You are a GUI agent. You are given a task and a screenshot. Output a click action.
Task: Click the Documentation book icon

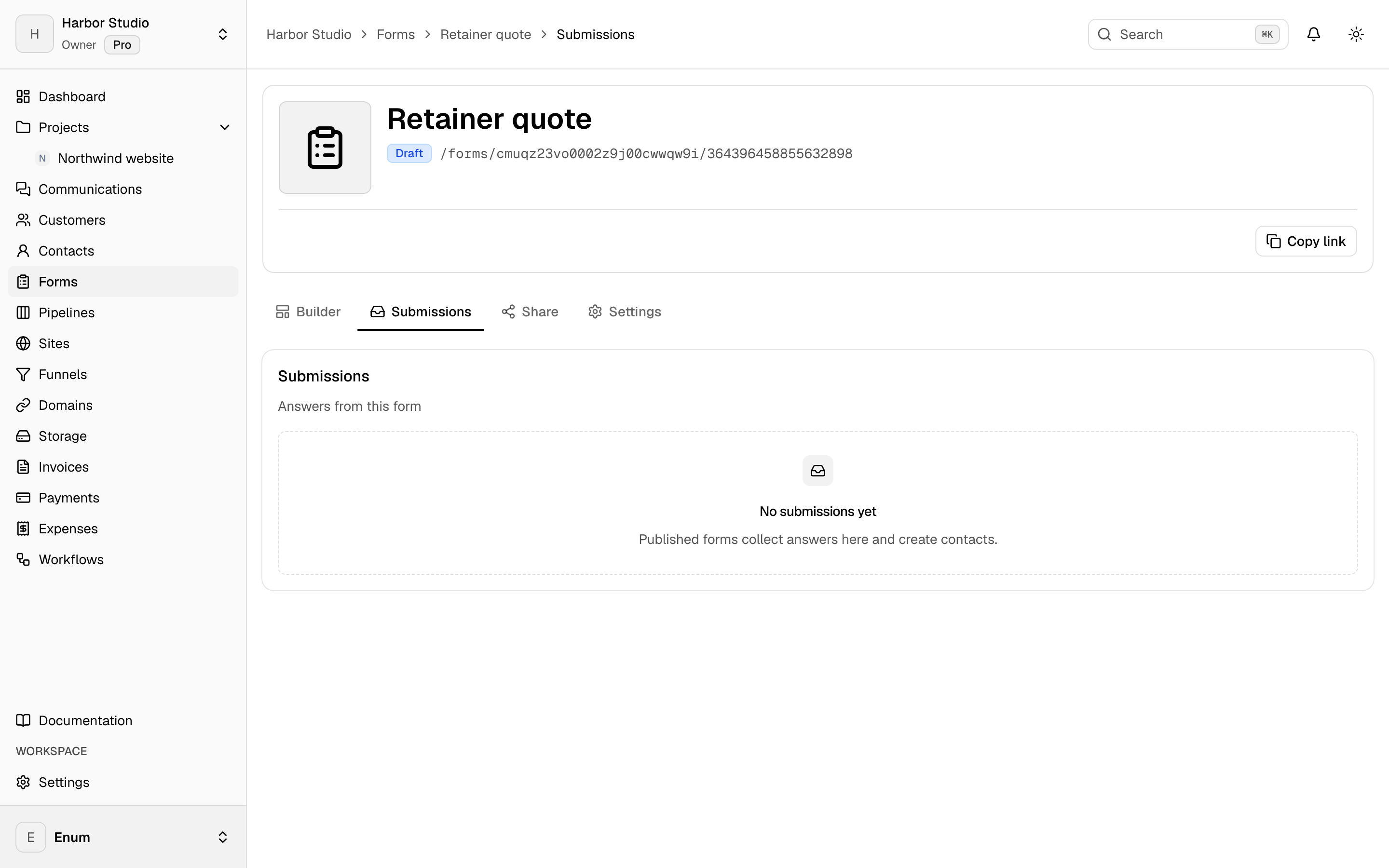click(23, 720)
